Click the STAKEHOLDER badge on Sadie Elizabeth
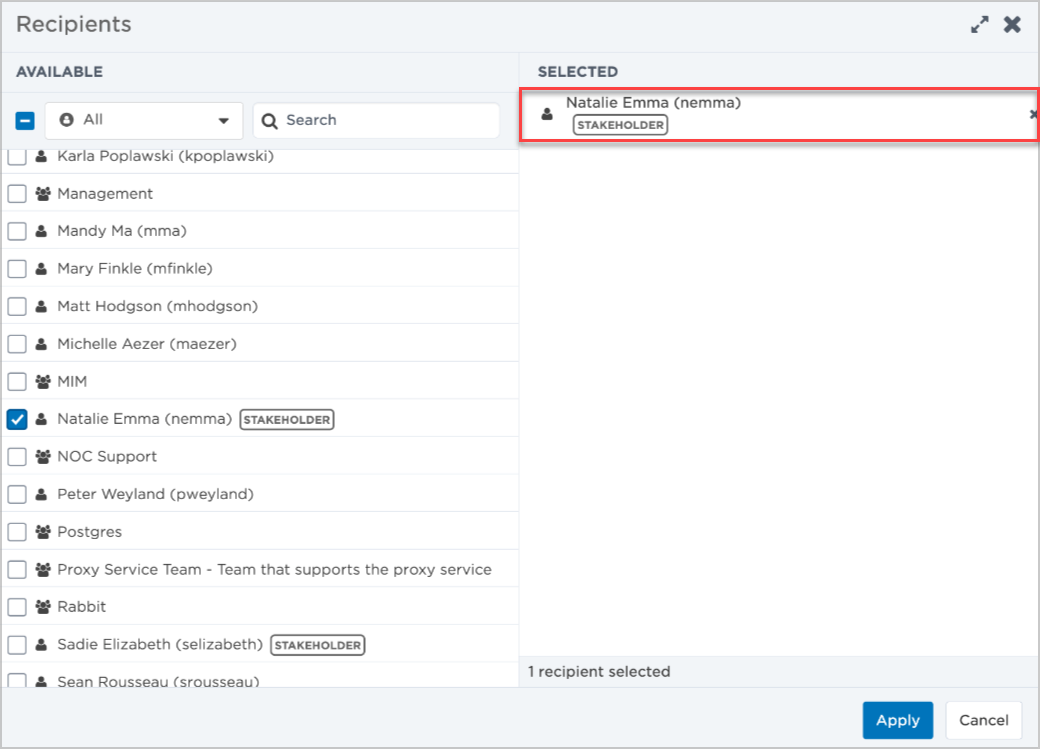 318,645
